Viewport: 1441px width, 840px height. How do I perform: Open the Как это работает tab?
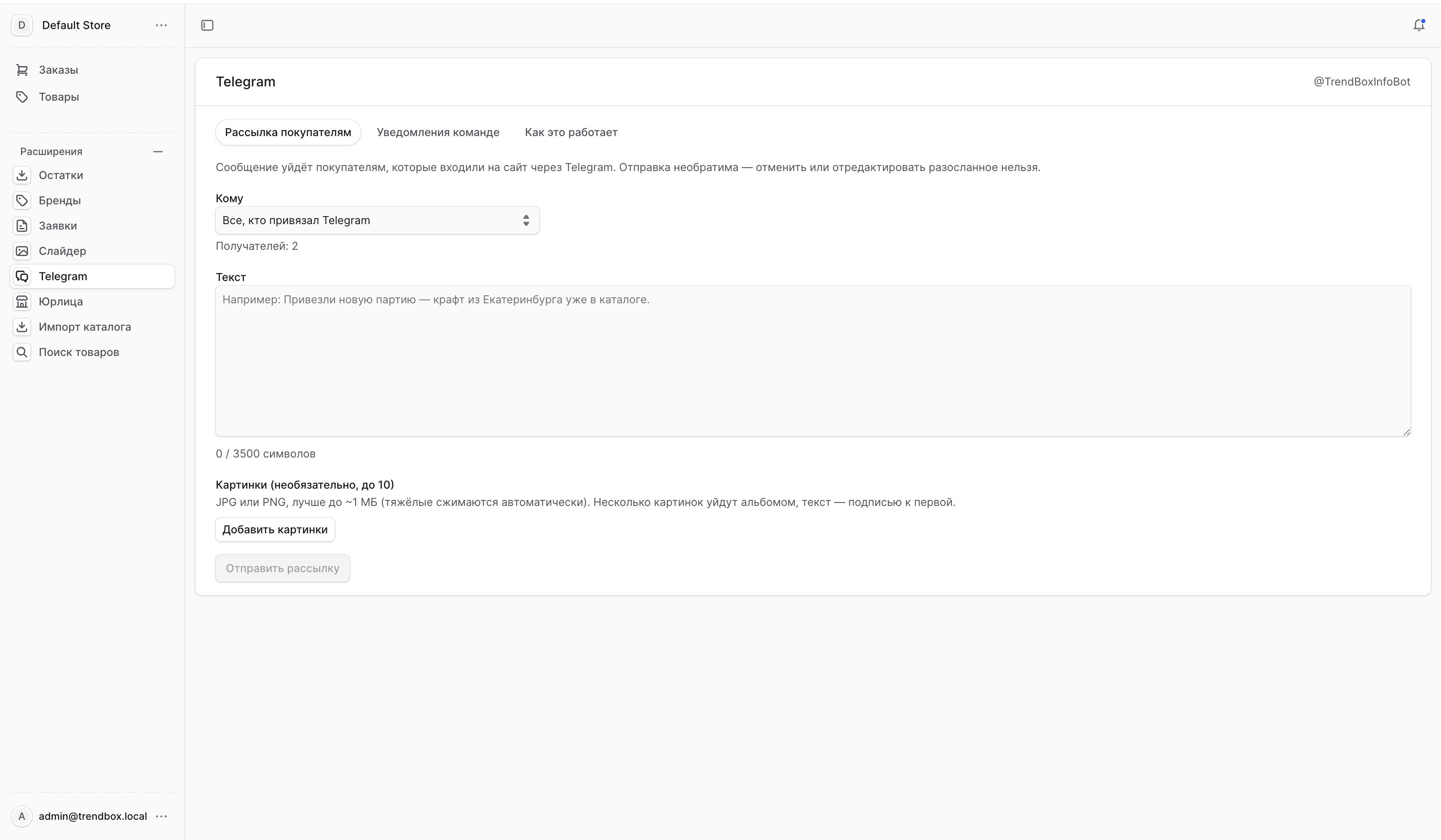tap(571, 132)
